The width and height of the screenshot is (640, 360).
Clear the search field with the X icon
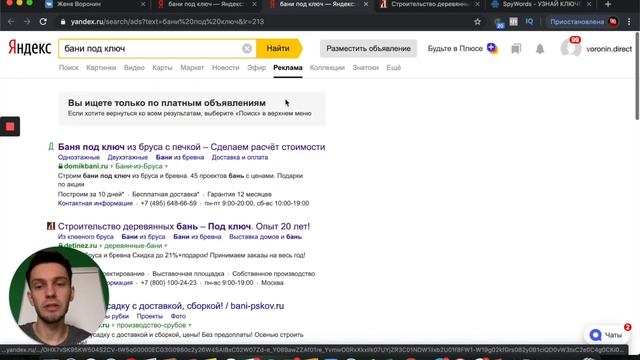(247, 49)
